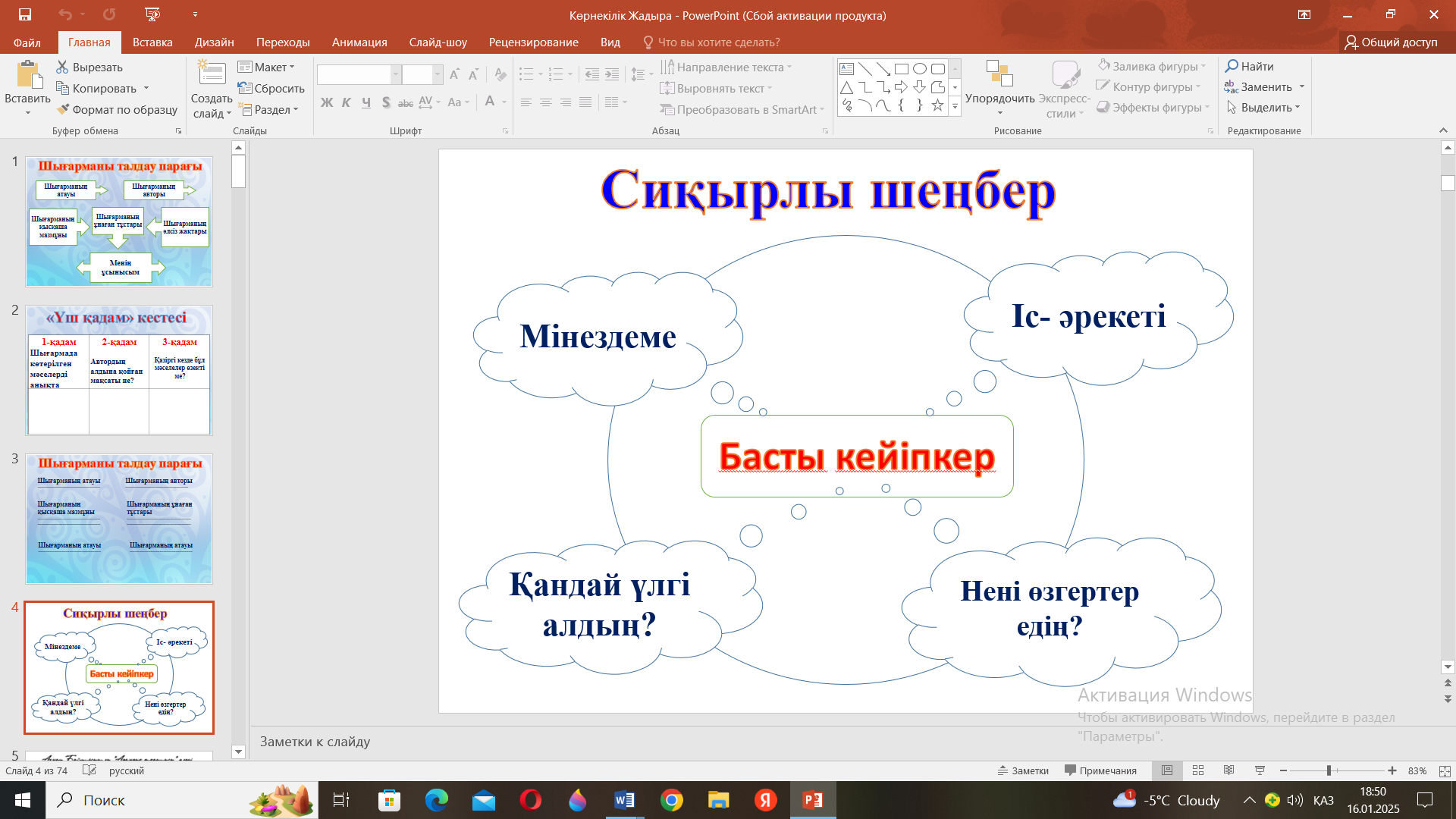Expand the Select (Выделить) dropdown
The image size is (1456, 819).
pos(1265,108)
